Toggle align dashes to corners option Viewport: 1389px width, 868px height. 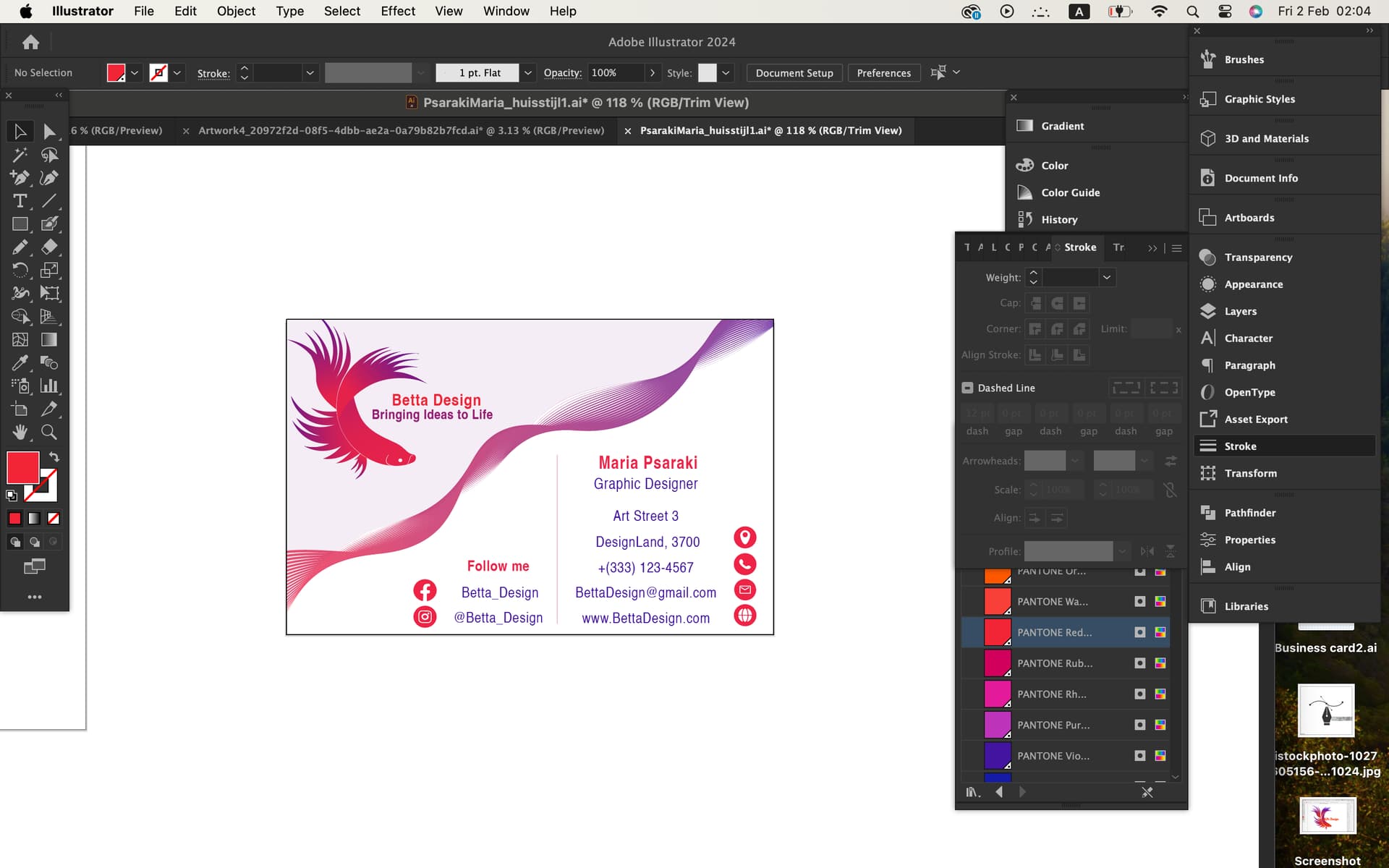[x=1164, y=388]
